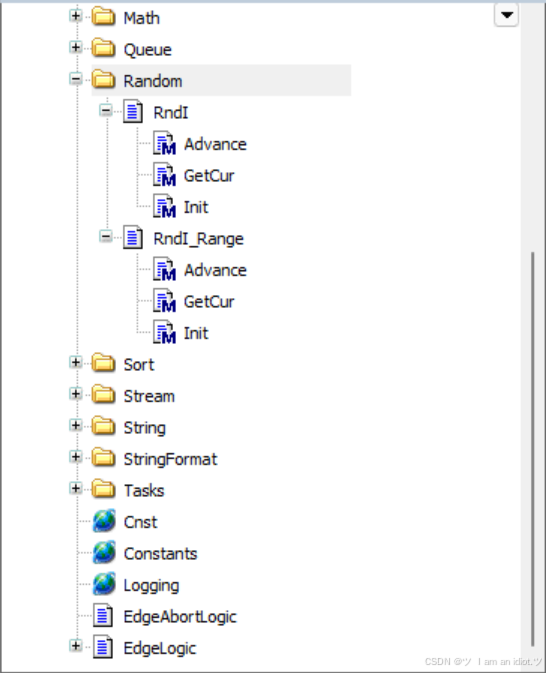Viewport: 546px width, 673px height.
Task: Click the Sort folder icon
Action: [103, 363]
